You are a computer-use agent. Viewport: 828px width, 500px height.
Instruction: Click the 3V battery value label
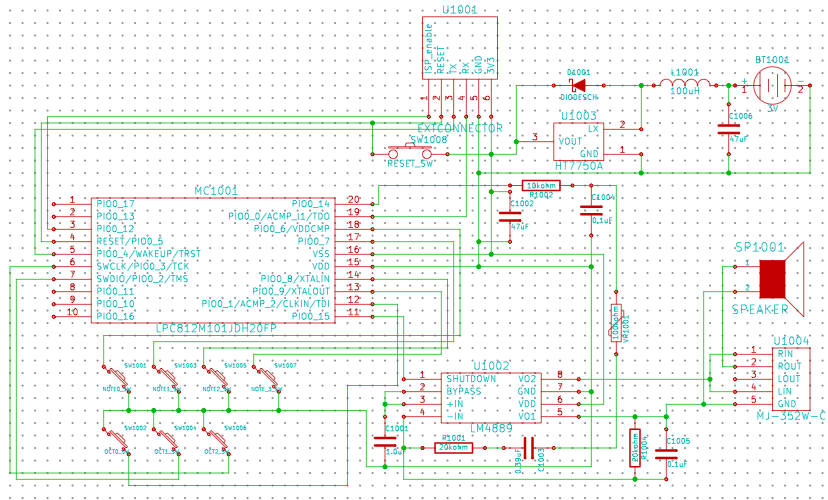pyautogui.click(x=773, y=108)
